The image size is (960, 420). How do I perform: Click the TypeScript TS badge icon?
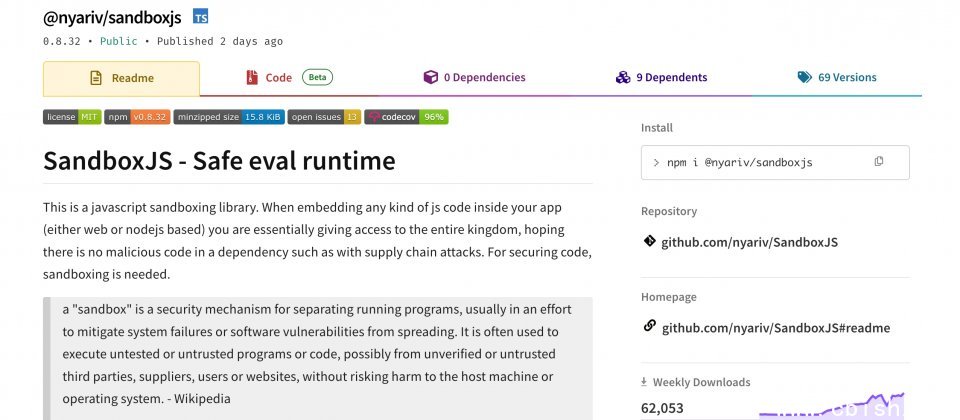201,17
